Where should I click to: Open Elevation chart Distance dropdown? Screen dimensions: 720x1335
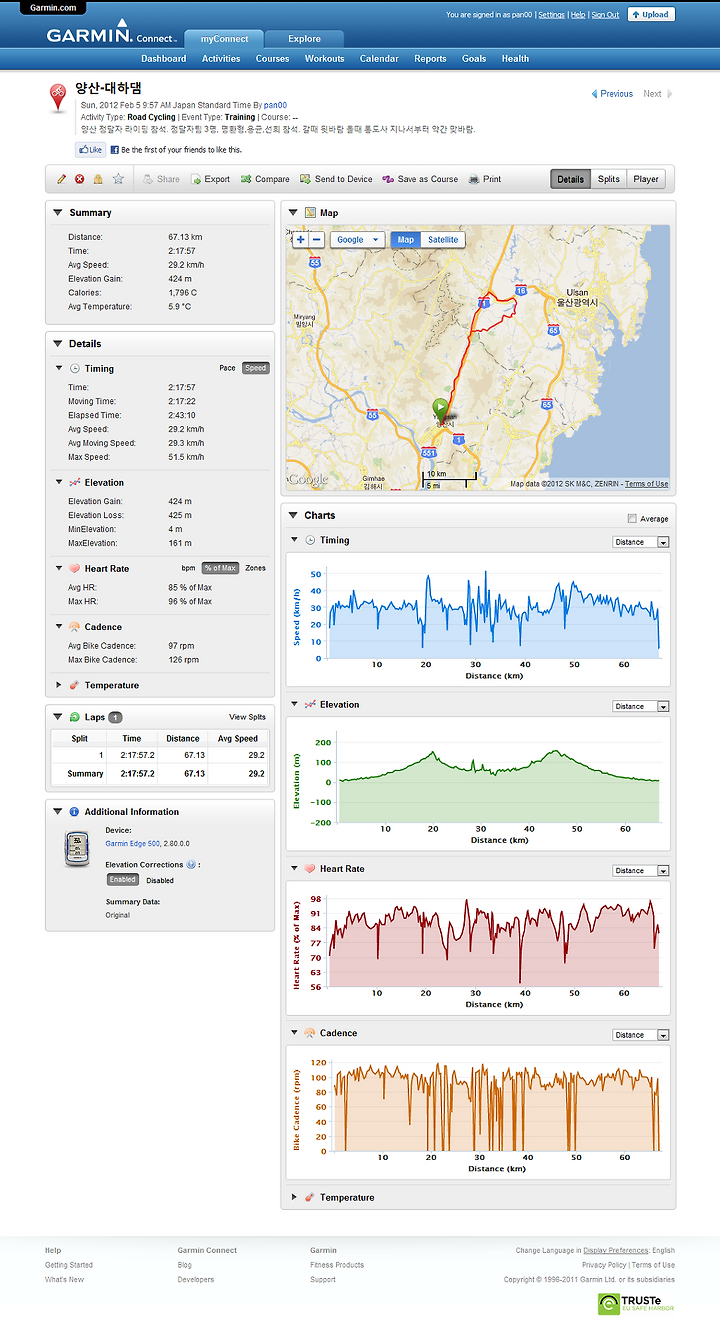point(641,706)
